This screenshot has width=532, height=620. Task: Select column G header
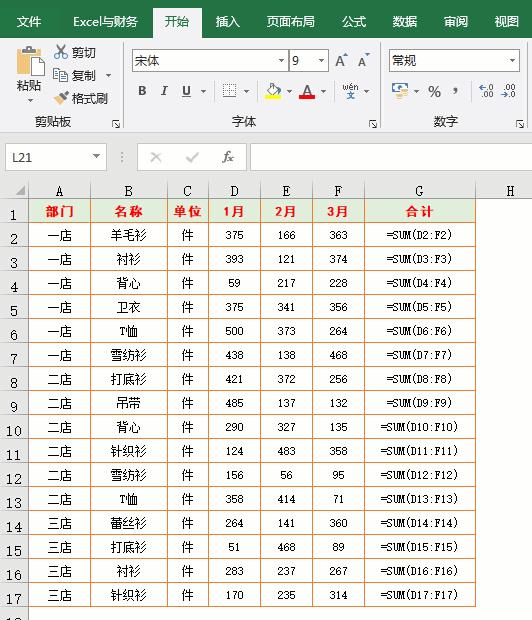[419, 191]
